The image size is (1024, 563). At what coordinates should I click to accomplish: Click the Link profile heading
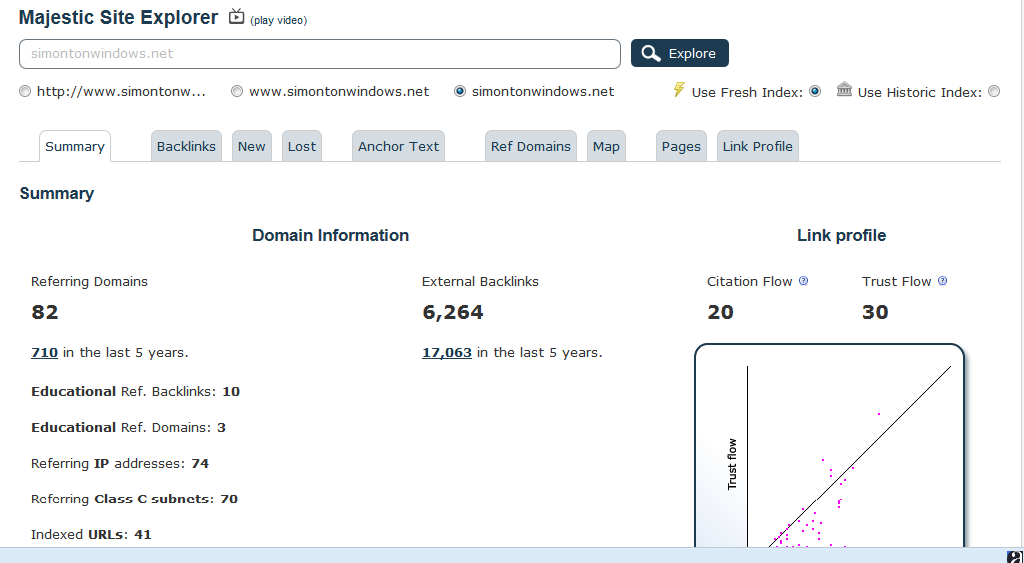tap(841, 236)
